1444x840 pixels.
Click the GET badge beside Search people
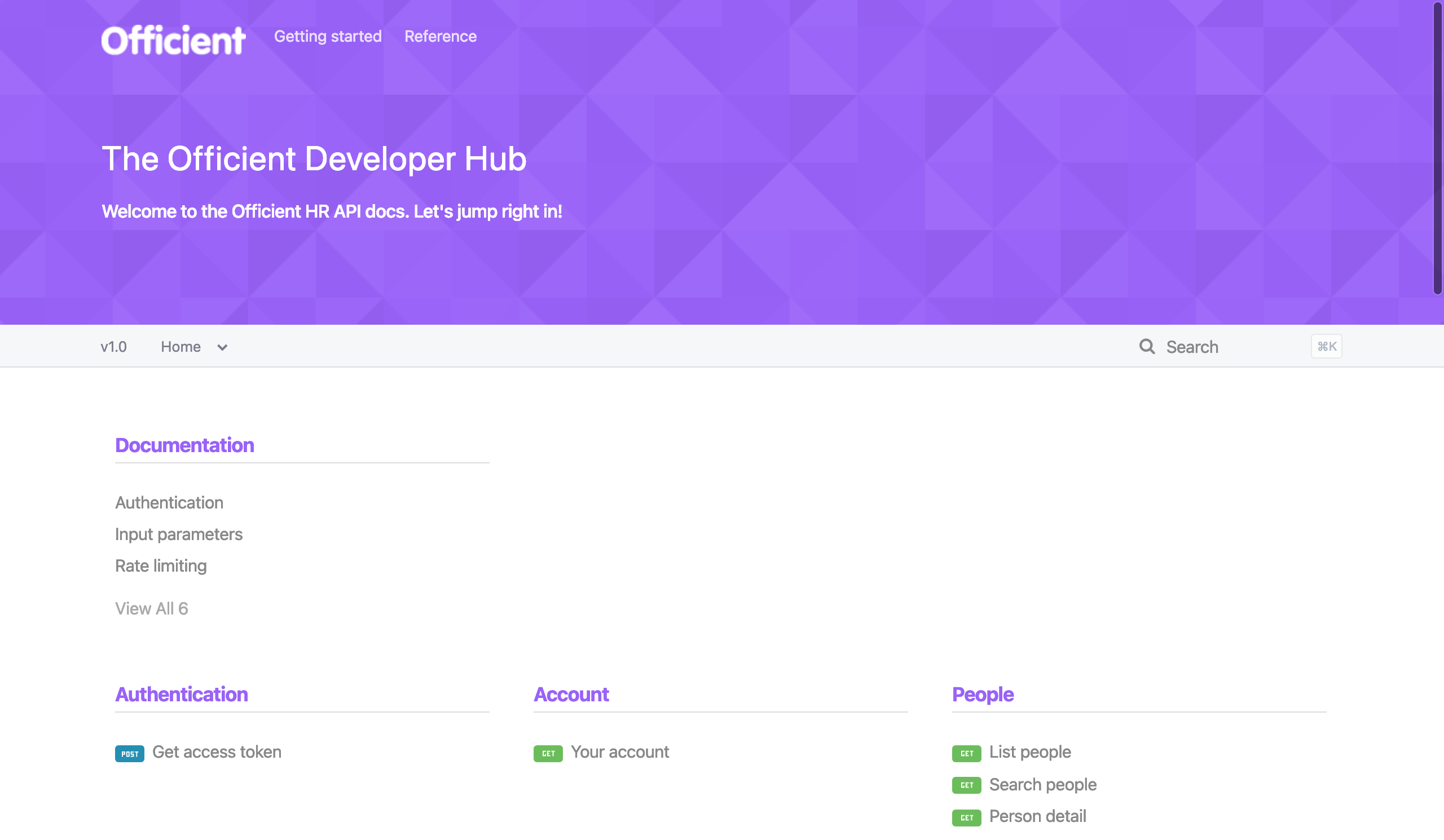coord(966,785)
